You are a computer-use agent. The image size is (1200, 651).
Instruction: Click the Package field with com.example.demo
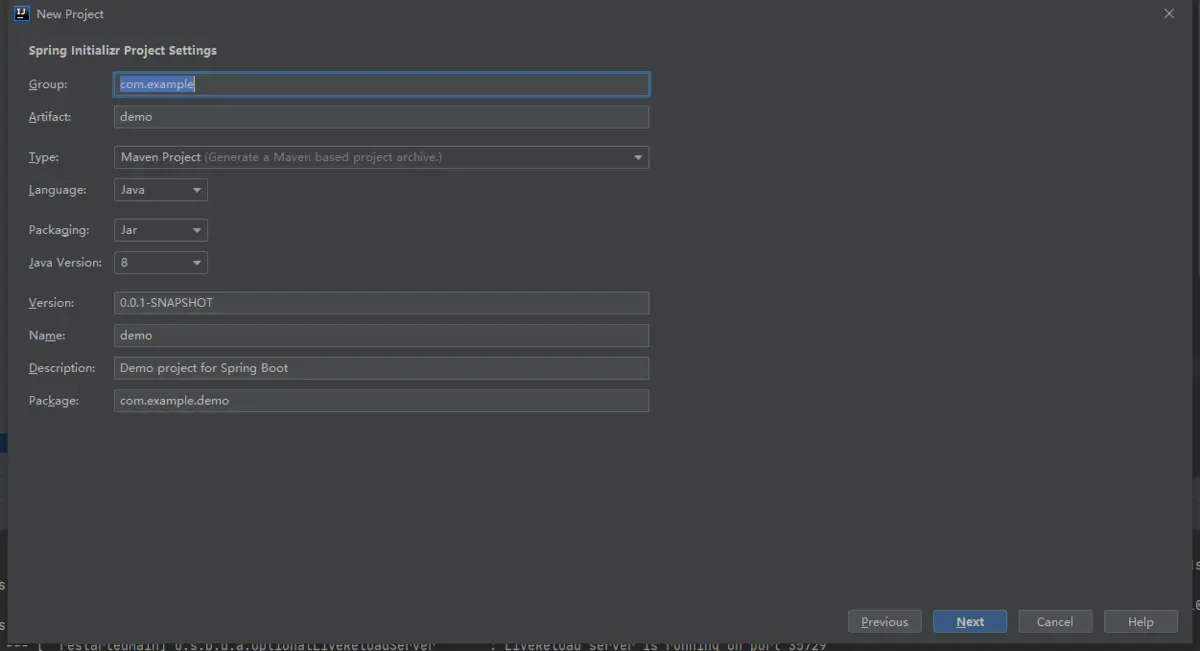point(381,401)
